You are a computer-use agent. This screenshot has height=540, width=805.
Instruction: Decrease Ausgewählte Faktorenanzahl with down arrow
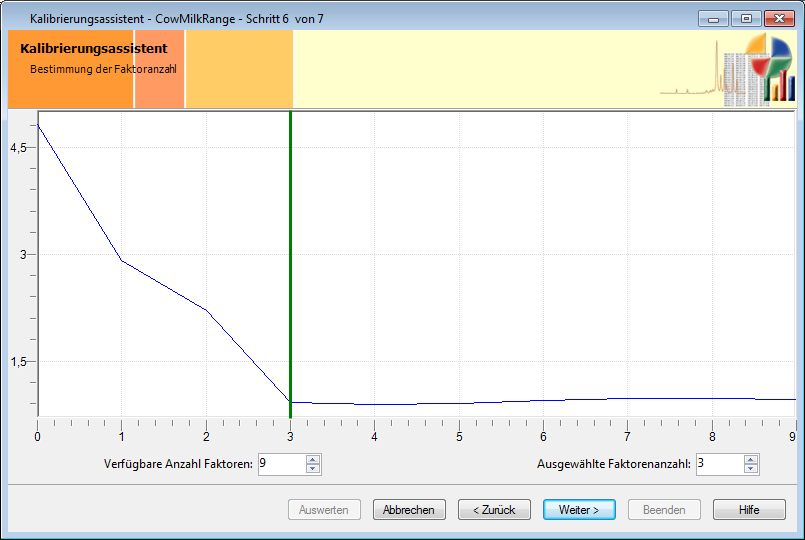(x=751, y=468)
